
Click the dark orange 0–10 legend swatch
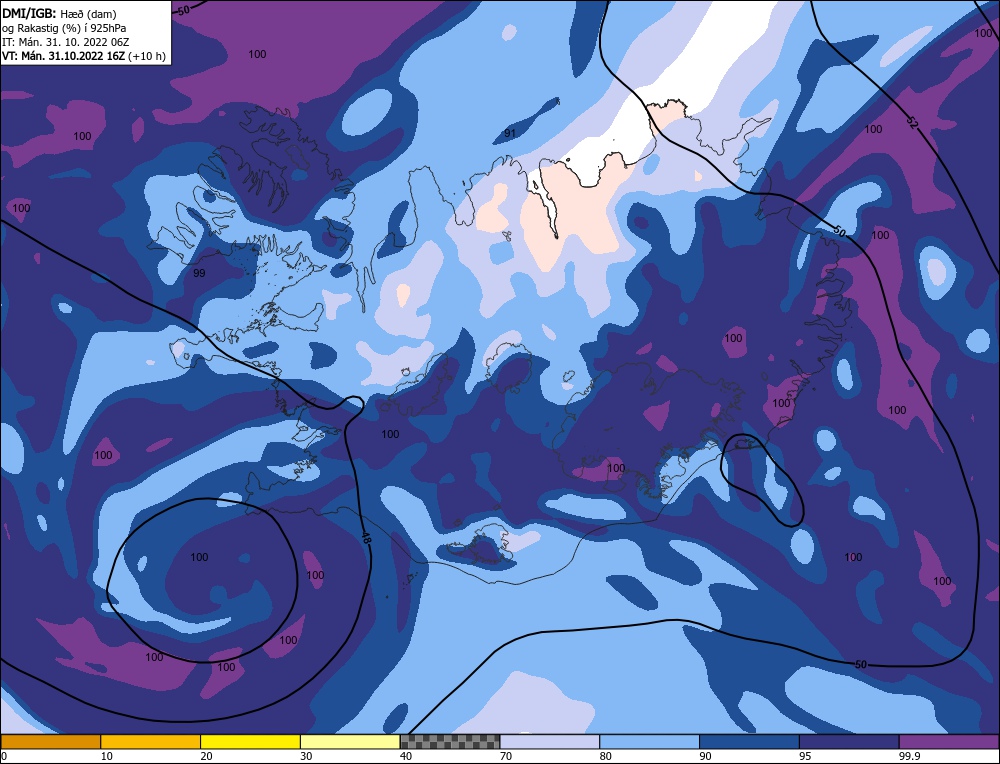[x=50, y=741]
